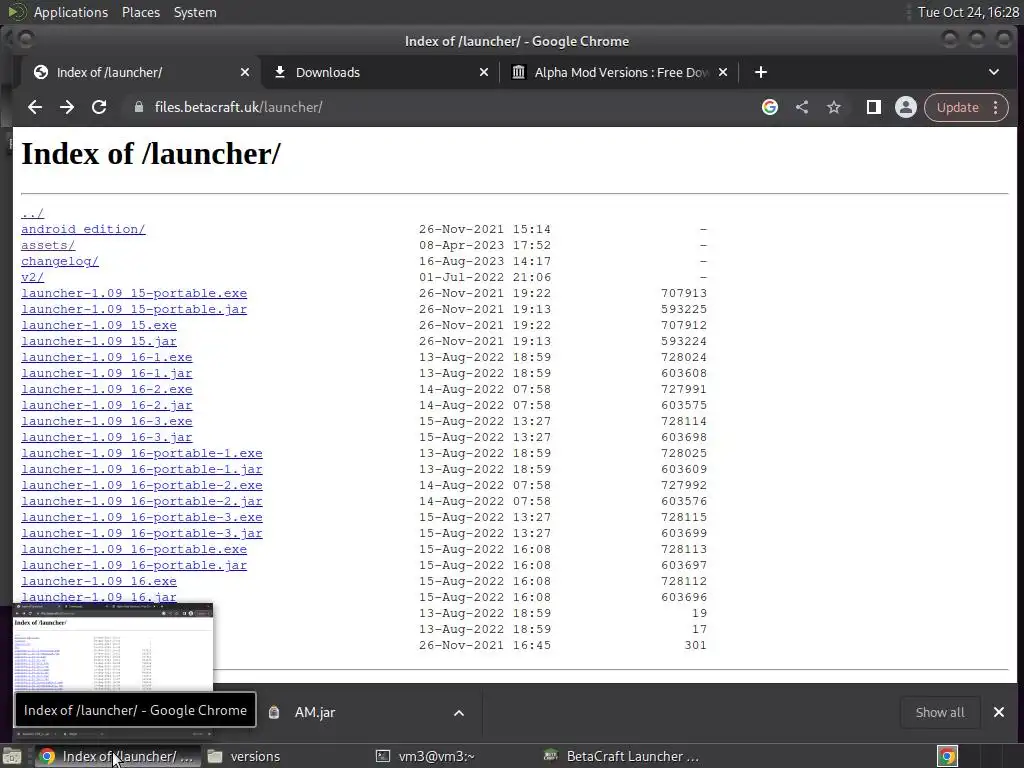This screenshot has height=768, width=1024.
Task: Open the side panel icon
Action: tap(874, 107)
